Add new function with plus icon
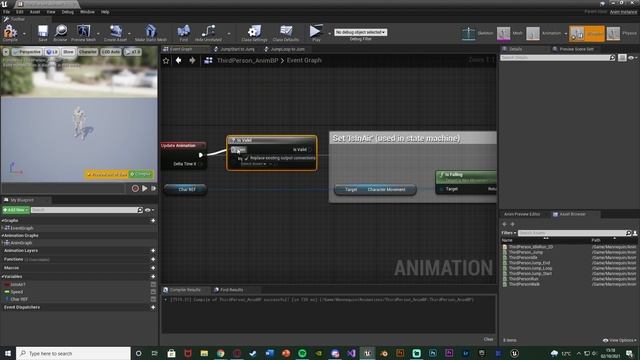The height and width of the screenshot is (360, 640). click(153, 259)
